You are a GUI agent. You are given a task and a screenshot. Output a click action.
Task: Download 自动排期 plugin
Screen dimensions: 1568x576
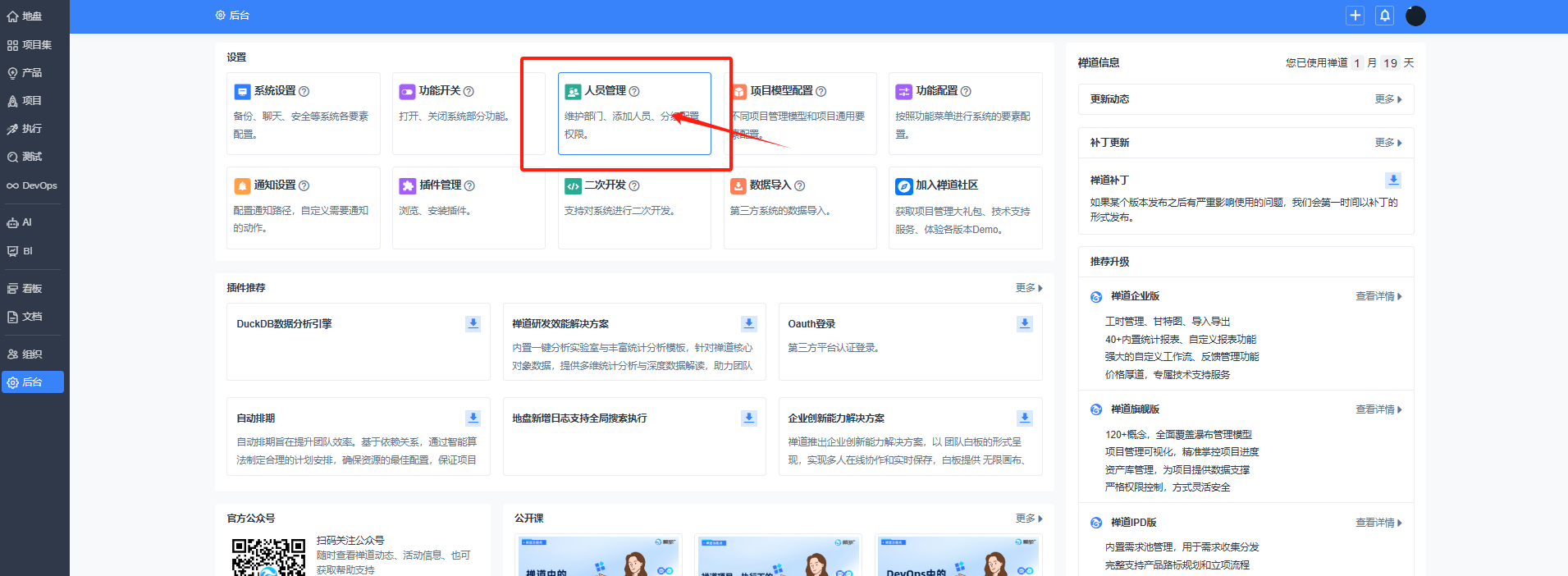473,418
